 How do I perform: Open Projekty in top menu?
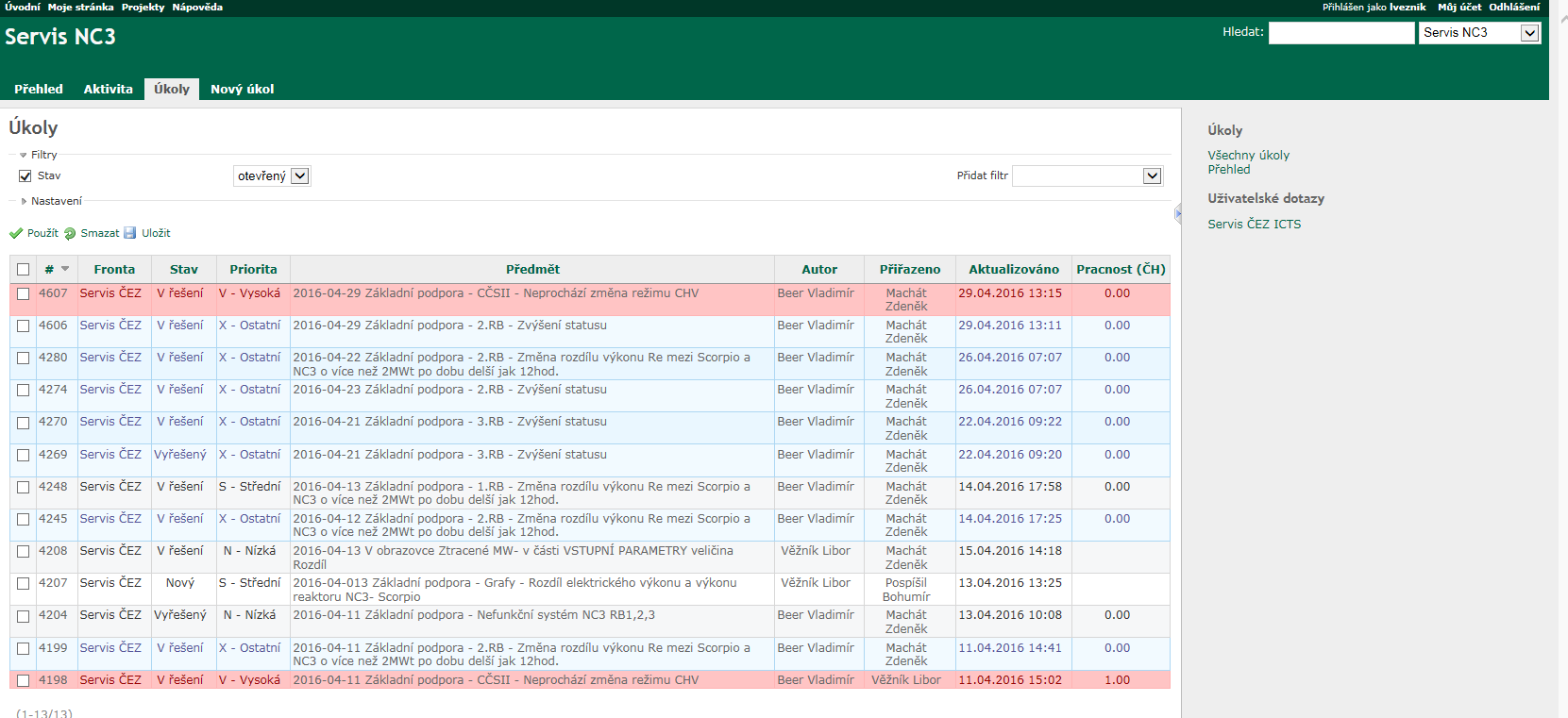[143, 7]
